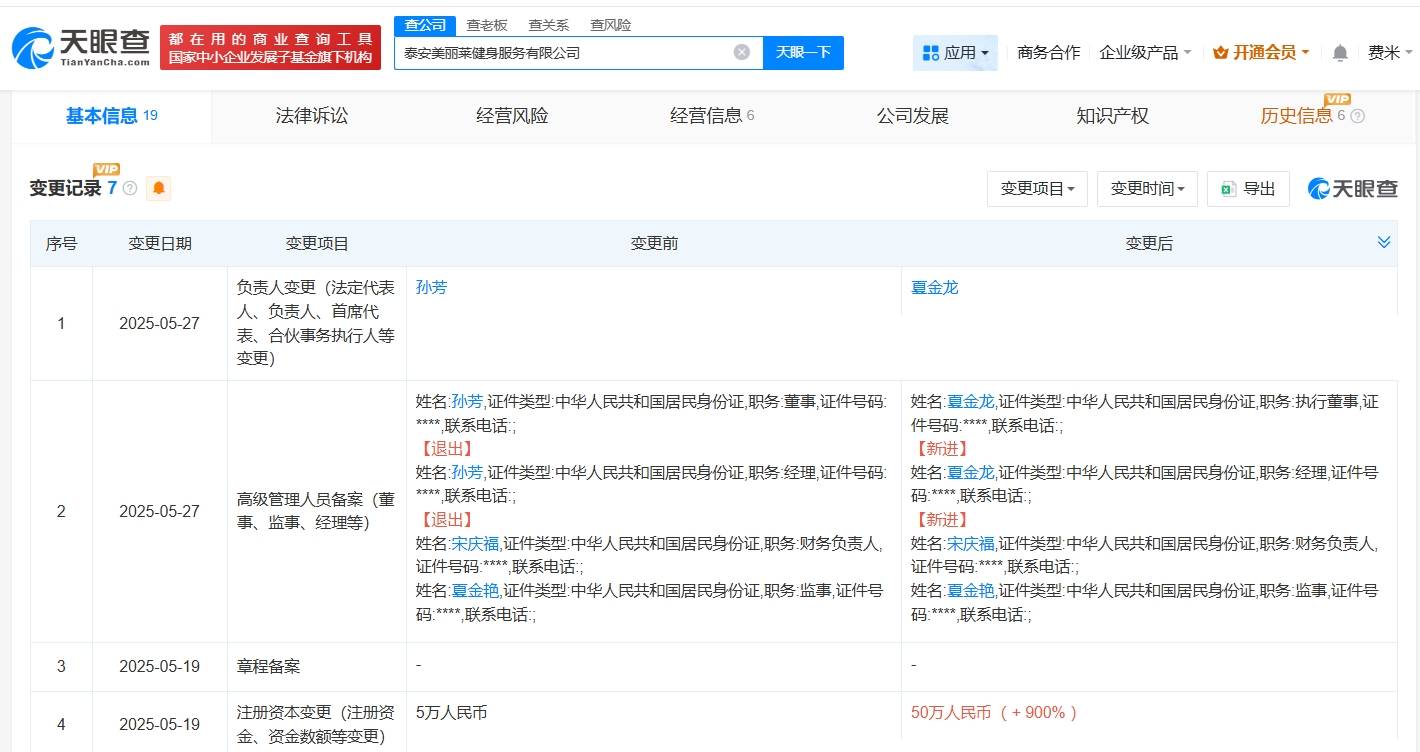Viewport: 1420px width, 752px height.
Task: Click the 天眼一下 search button
Action: pyautogui.click(x=803, y=52)
